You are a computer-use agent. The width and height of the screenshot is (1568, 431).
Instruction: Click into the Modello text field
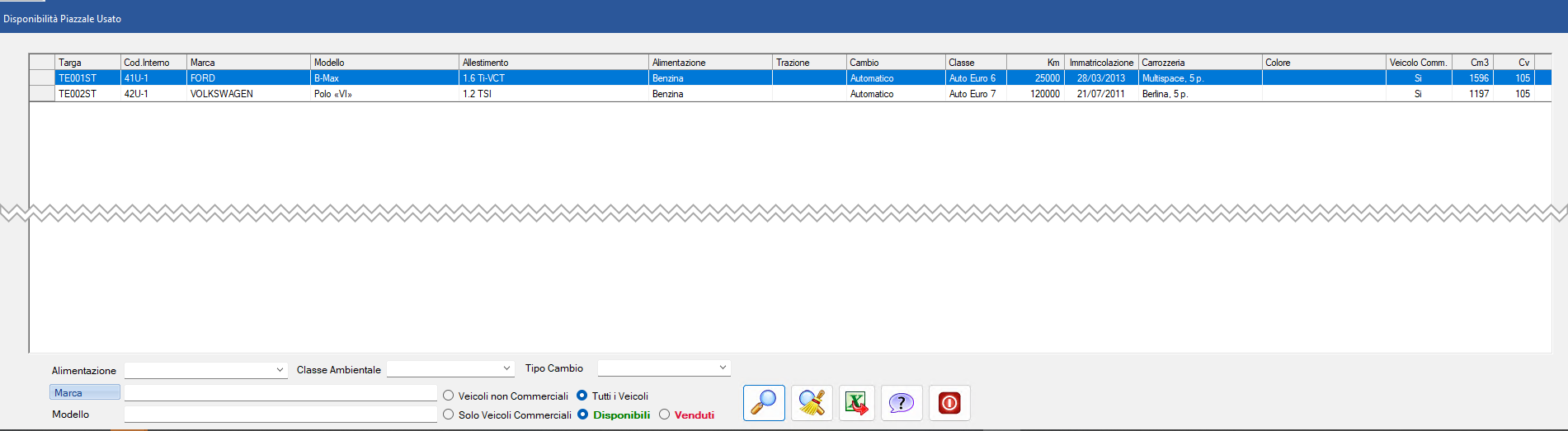[280, 415]
